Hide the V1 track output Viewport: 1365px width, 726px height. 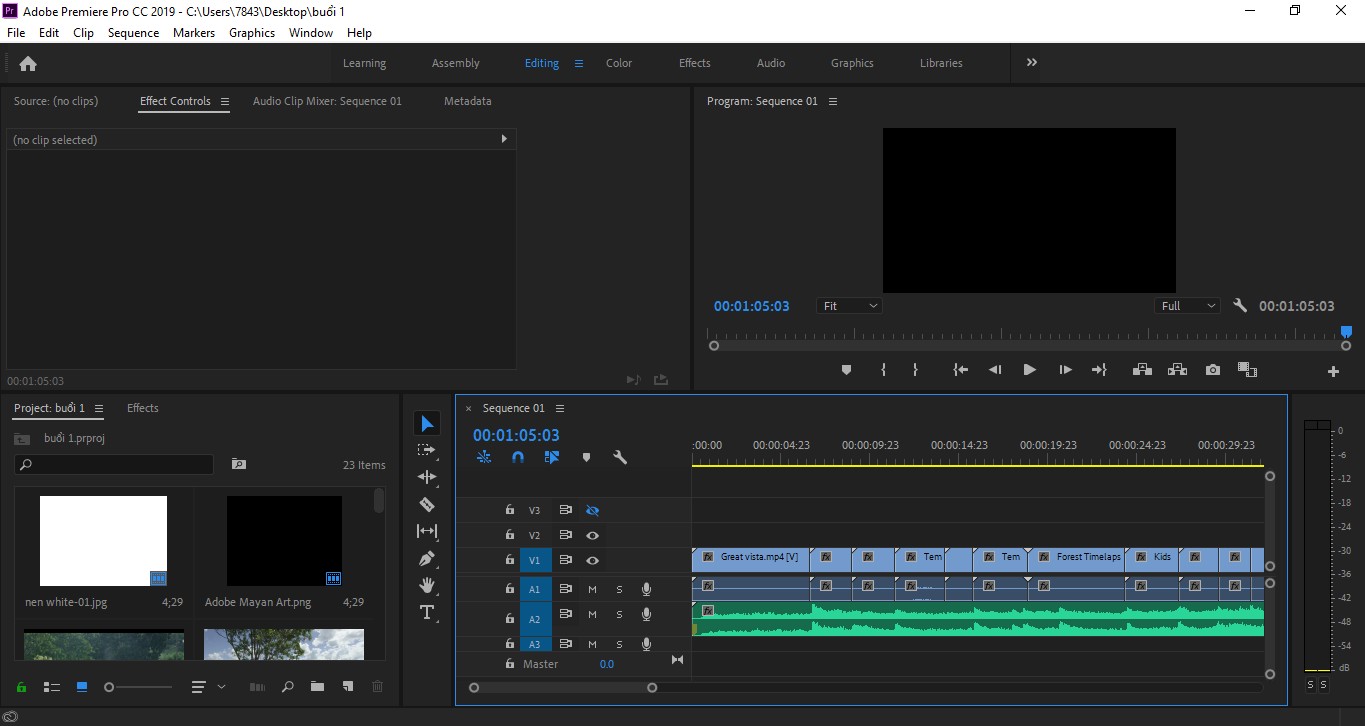tap(592, 561)
